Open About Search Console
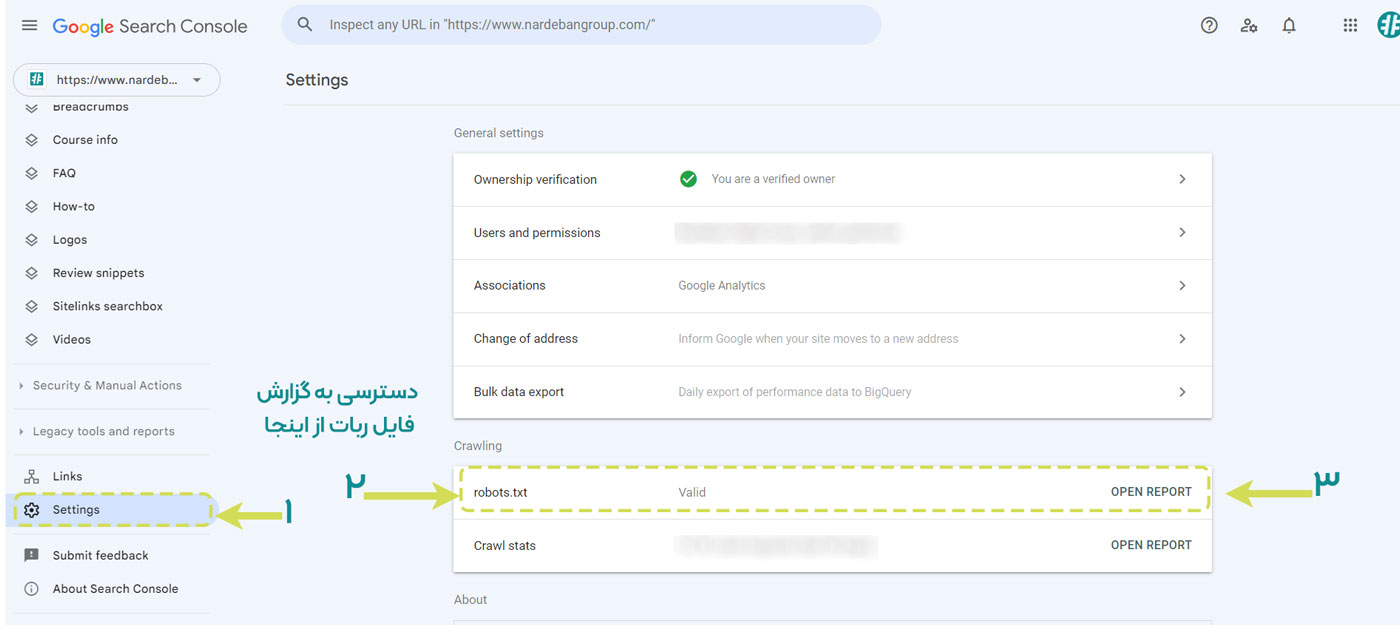The height and width of the screenshot is (625, 1400). point(115,589)
